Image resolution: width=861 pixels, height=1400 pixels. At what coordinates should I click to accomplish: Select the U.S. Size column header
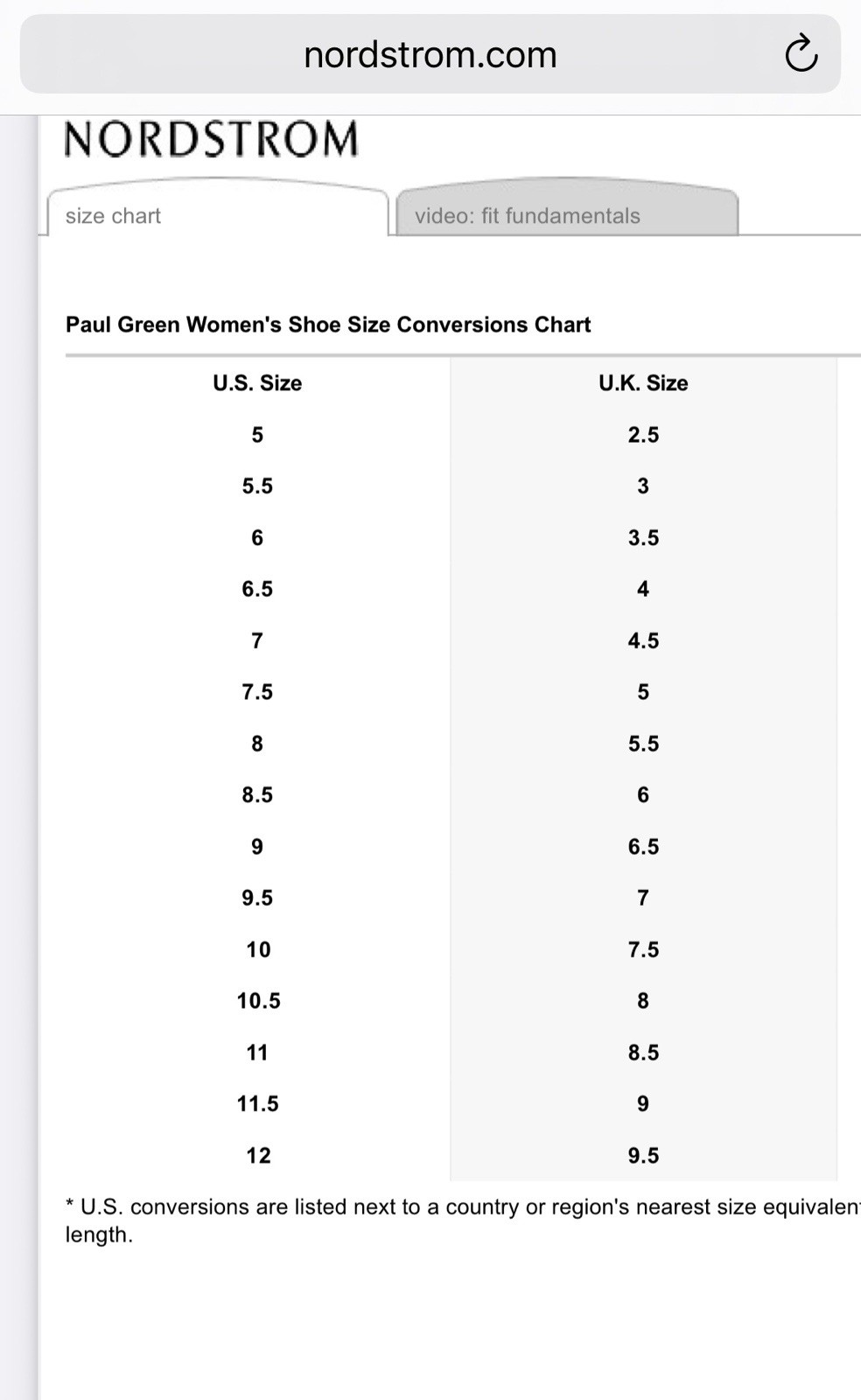pos(257,383)
